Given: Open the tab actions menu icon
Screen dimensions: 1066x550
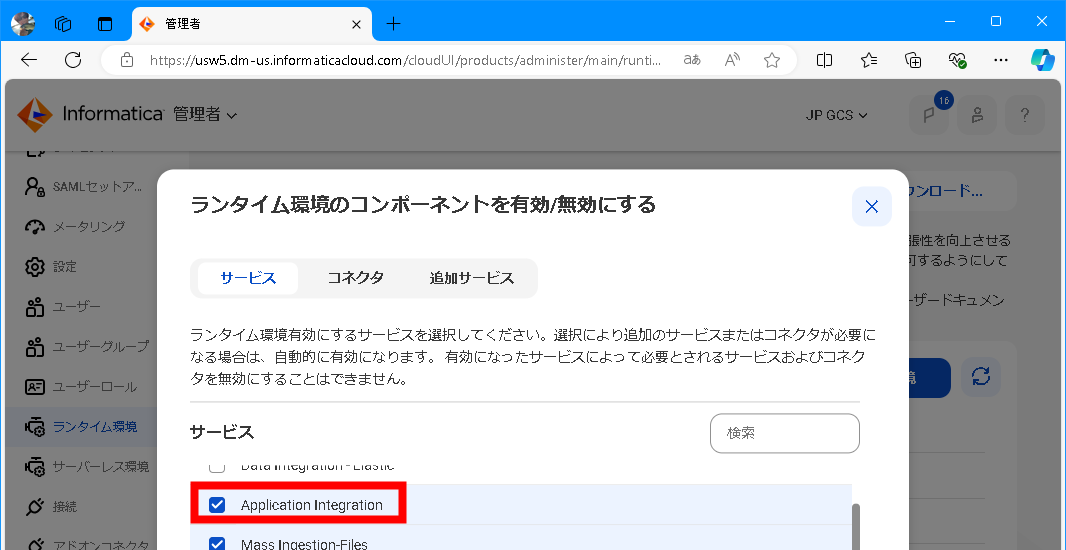Looking at the screenshot, I should pyautogui.click(x=105, y=24).
